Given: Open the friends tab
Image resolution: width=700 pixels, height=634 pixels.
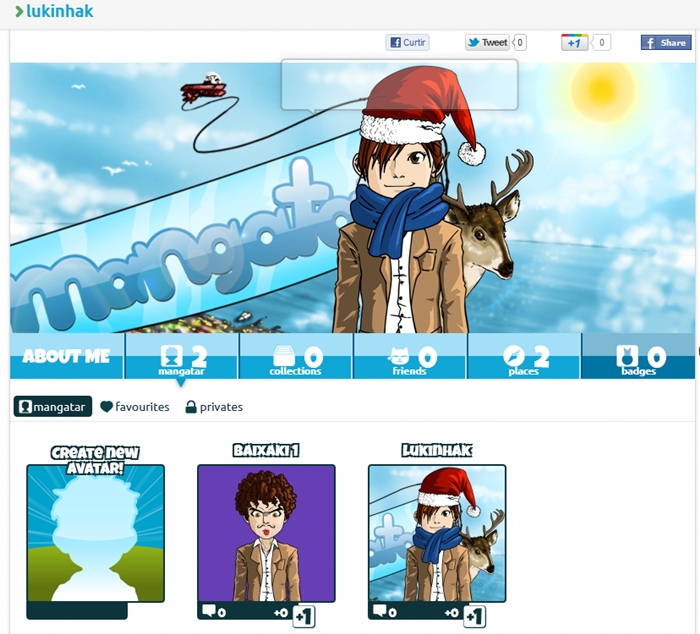Looking at the screenshot, I should (x=410, y=356).
